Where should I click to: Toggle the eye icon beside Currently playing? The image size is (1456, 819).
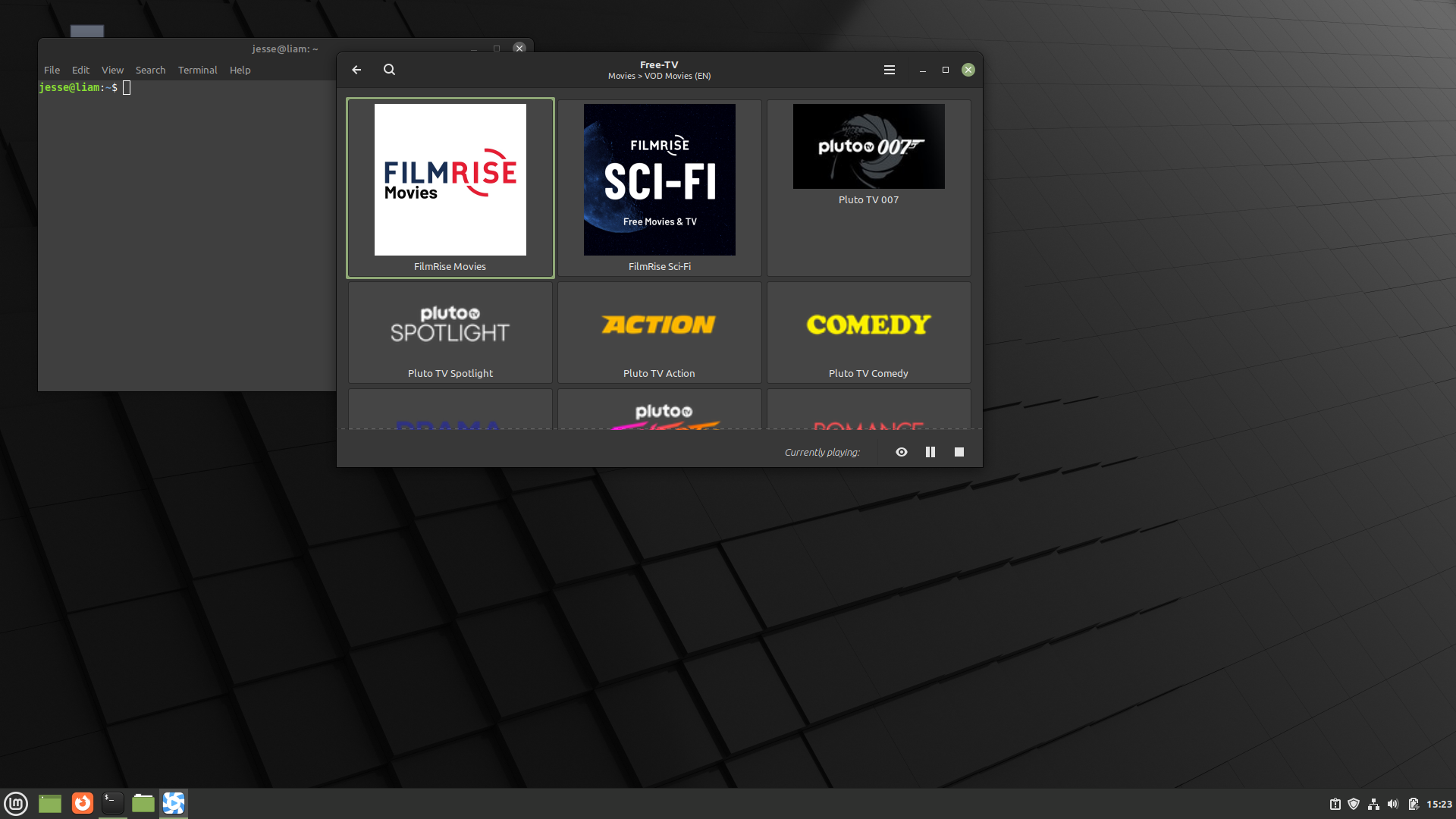coord(902,452)
